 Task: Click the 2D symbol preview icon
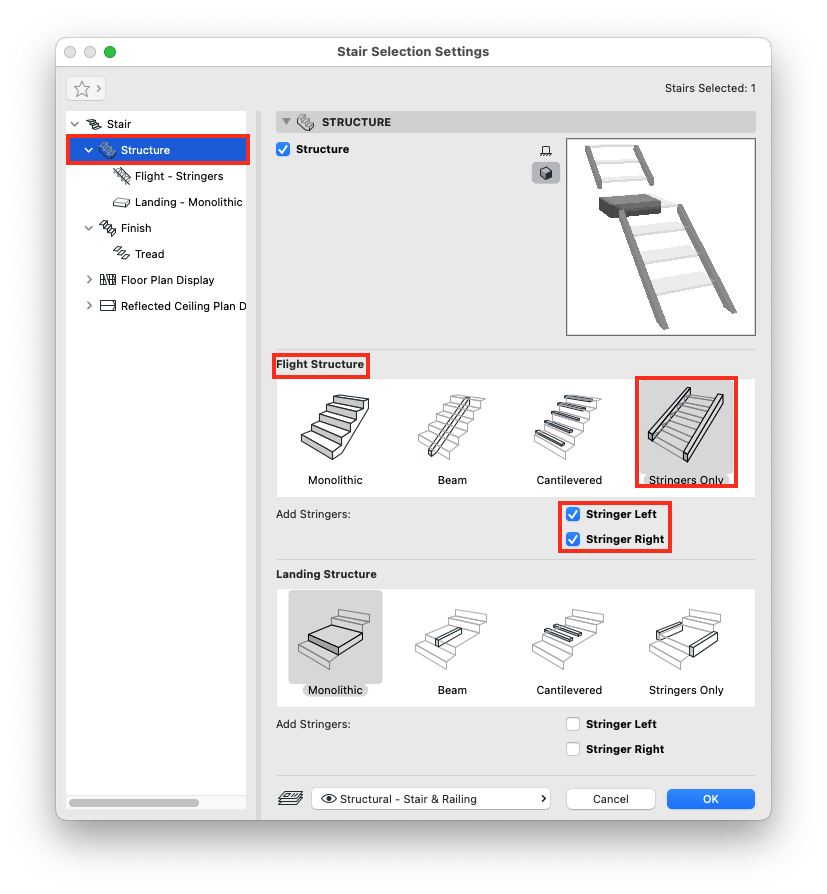point(546,151)
